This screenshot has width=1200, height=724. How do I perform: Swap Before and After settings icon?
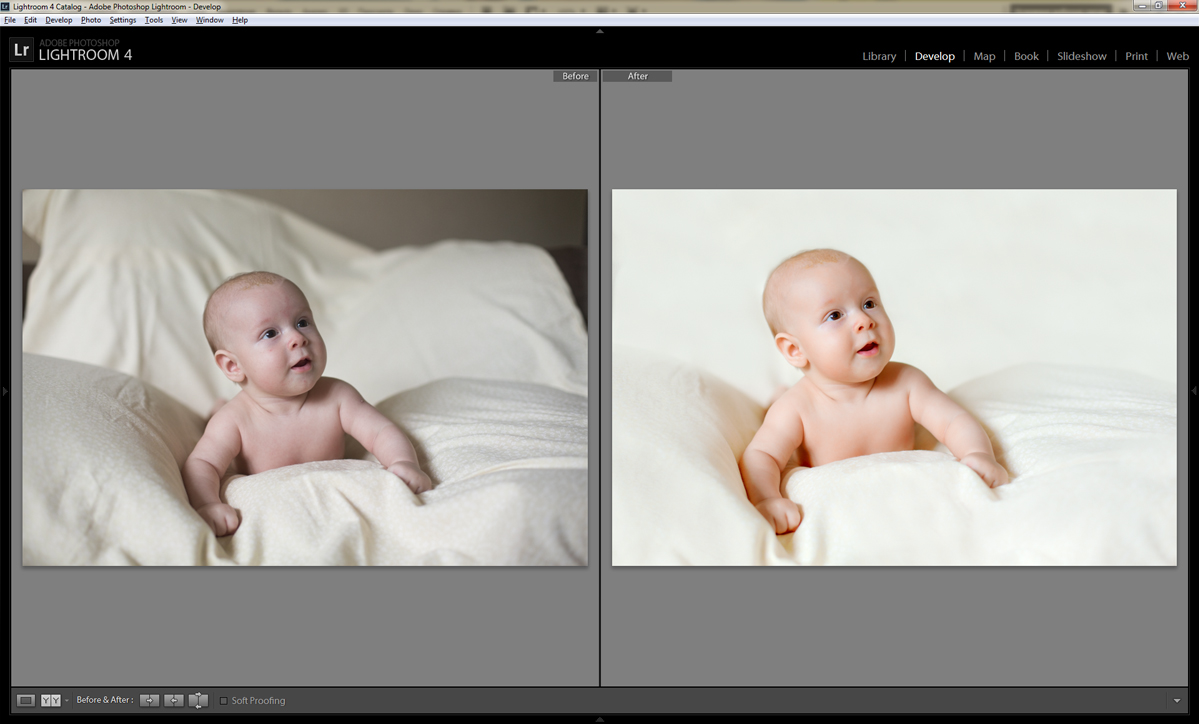[x=198, y=700]
